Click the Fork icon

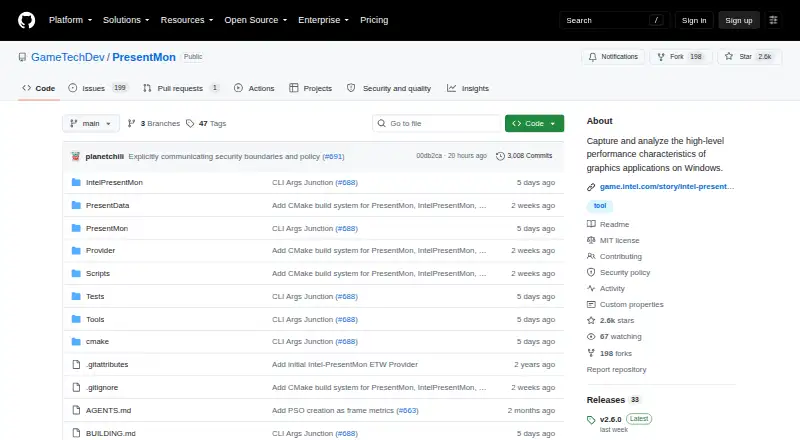point(661,57)
